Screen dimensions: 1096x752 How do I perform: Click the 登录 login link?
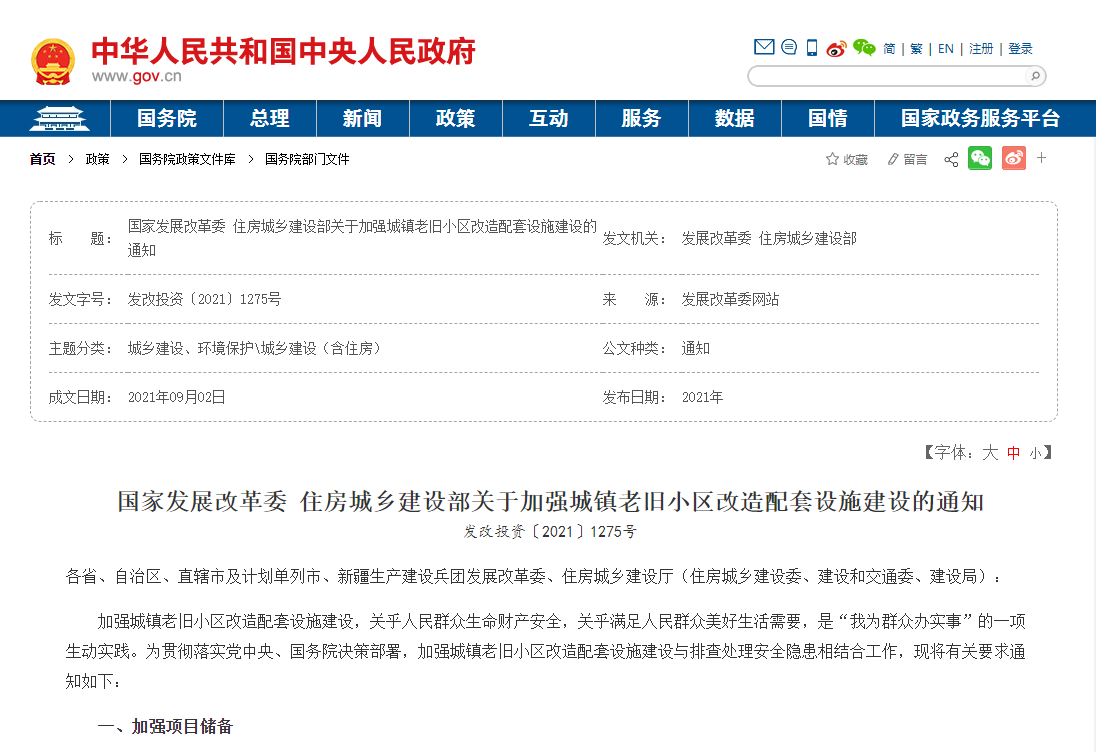[x=1021, y=47]
